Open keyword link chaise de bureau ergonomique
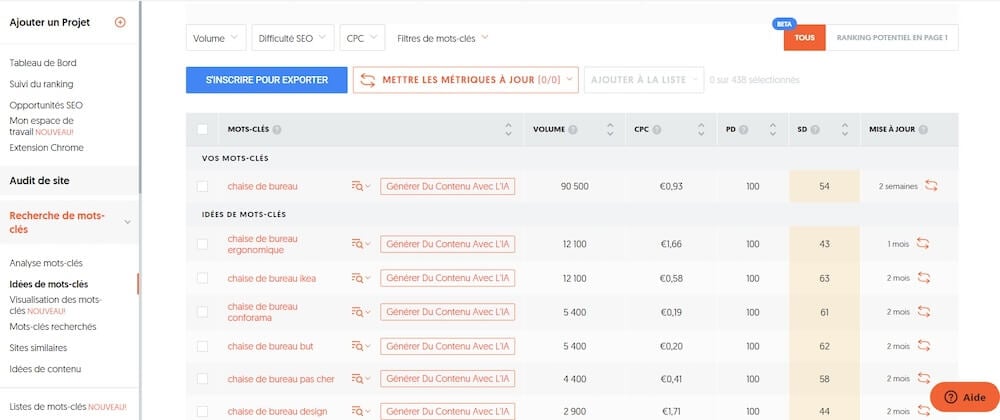 (262, 244)
